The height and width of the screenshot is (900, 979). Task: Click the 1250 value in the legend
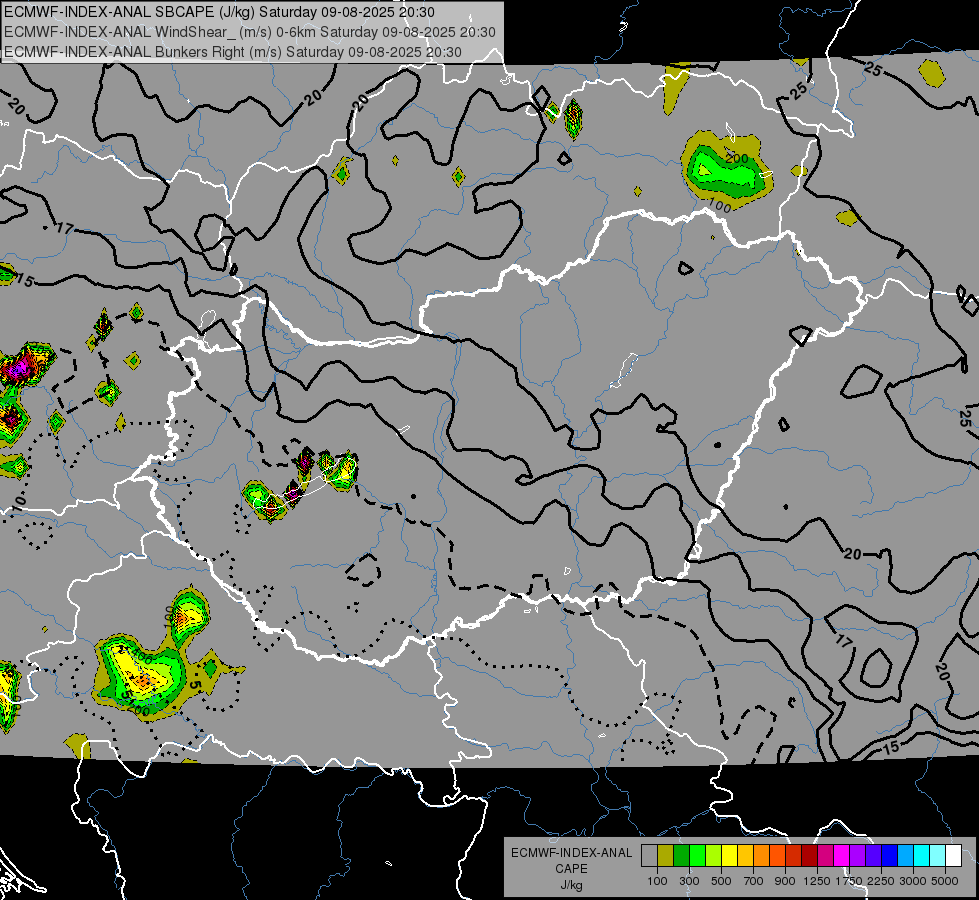pos(817,881)
